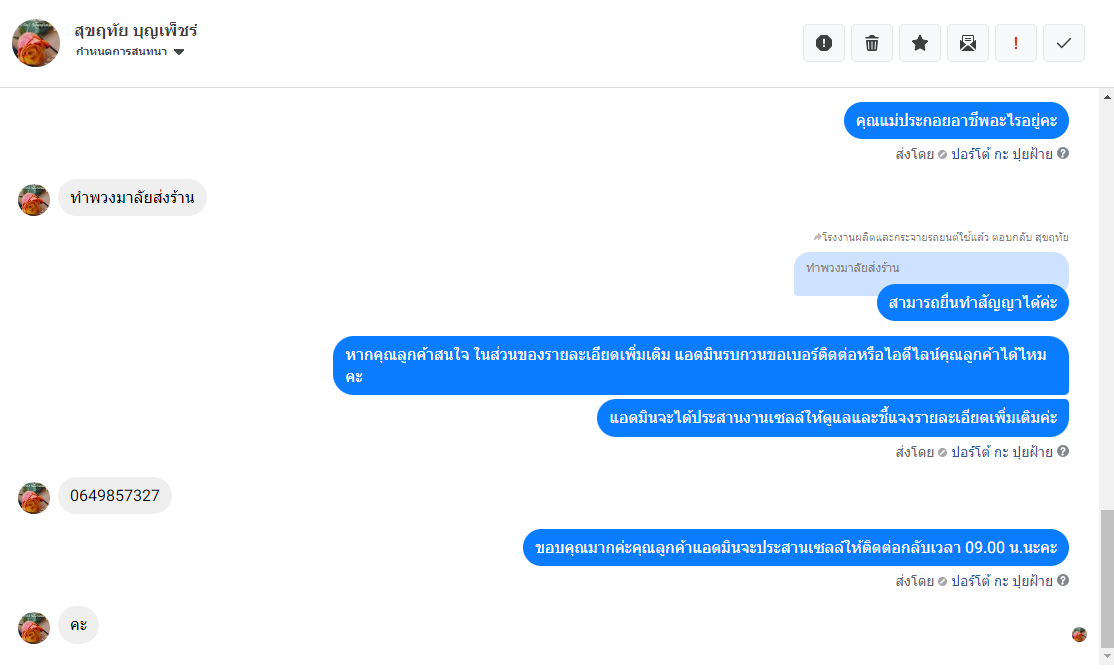Image resolution: width=1114 pixels, height=670 pixels.
Task: Click the small seen-receipt avatar
Action: (x=1079, y=634)
